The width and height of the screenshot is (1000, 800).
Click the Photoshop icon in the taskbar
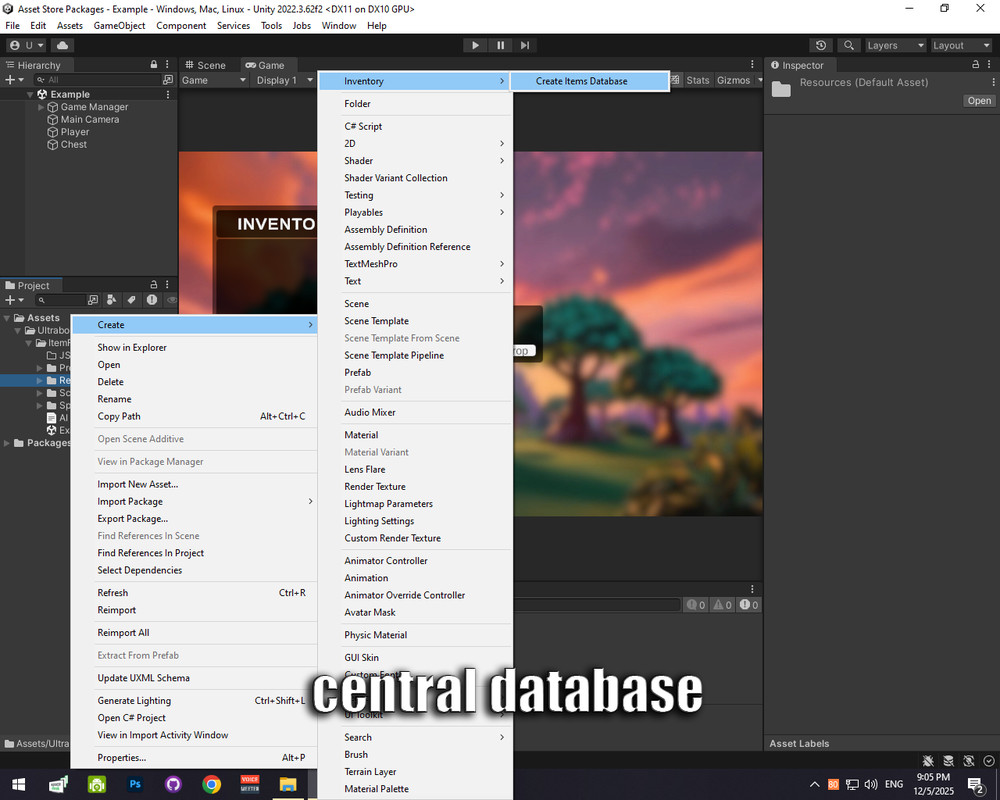click(135, 784)
